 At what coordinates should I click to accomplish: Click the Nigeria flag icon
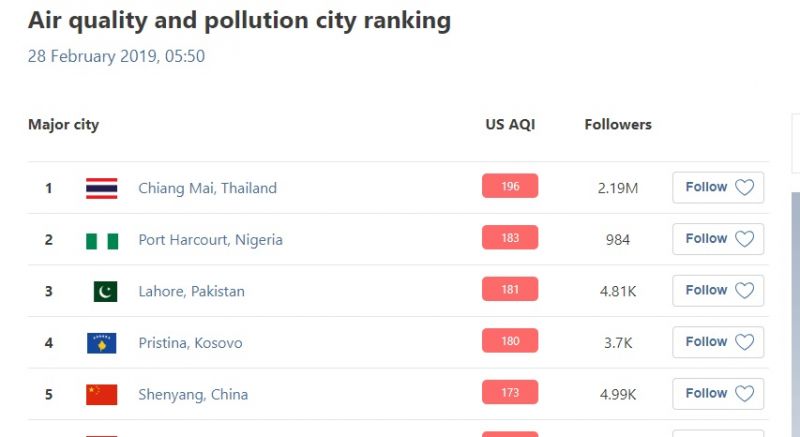click(x=101, y=240)
